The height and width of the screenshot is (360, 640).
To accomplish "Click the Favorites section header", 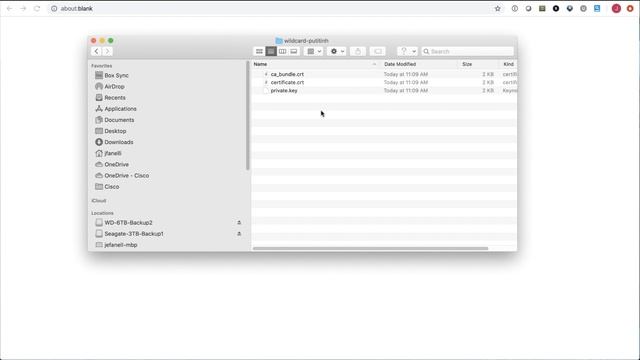I will tap(102, 66).
